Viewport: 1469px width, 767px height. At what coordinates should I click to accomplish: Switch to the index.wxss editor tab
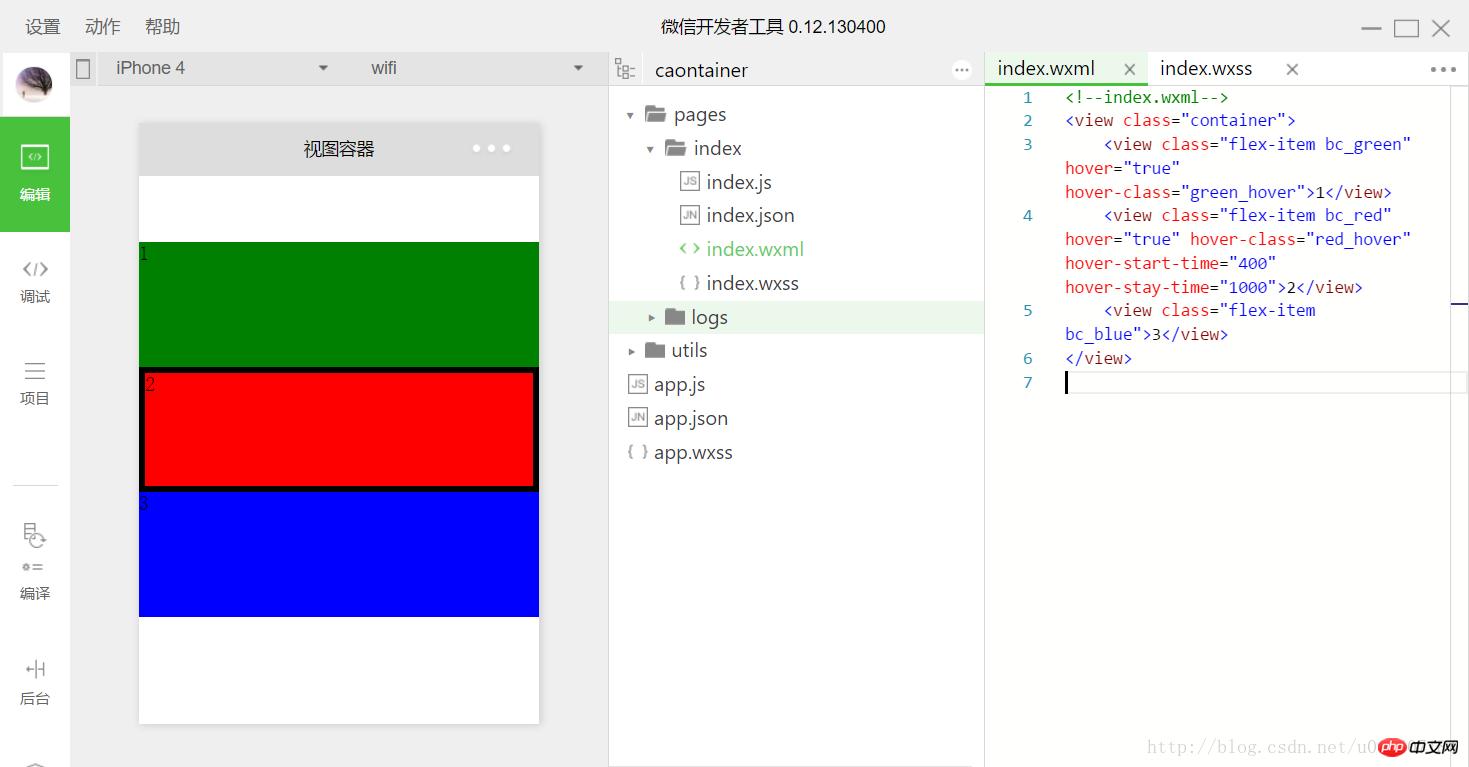click(1206, 69)
